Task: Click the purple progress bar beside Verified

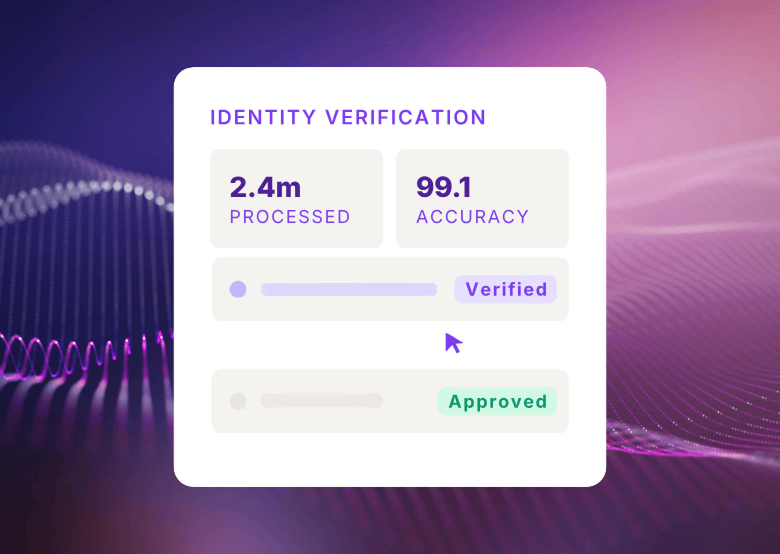Action: [348, 290]
